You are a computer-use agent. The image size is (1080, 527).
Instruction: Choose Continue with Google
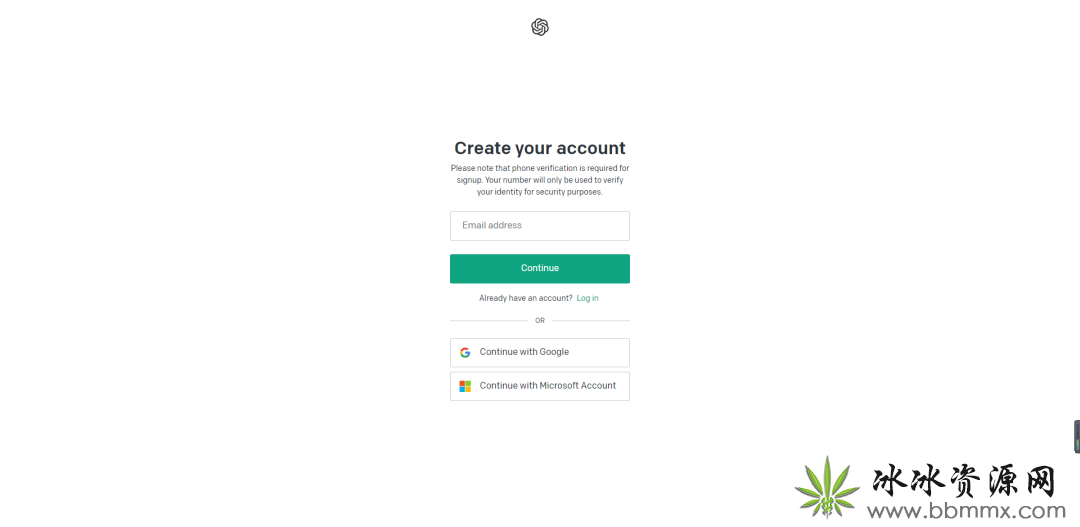pyautogui.click(x=540, y=353)
